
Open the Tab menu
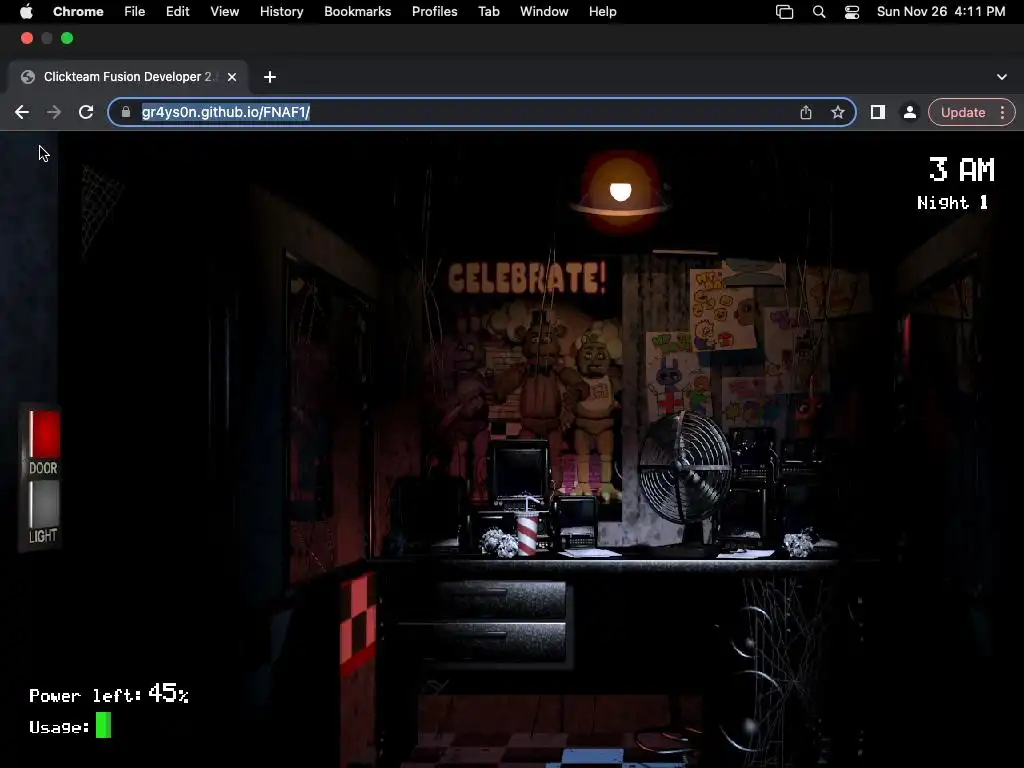[489, 12]
